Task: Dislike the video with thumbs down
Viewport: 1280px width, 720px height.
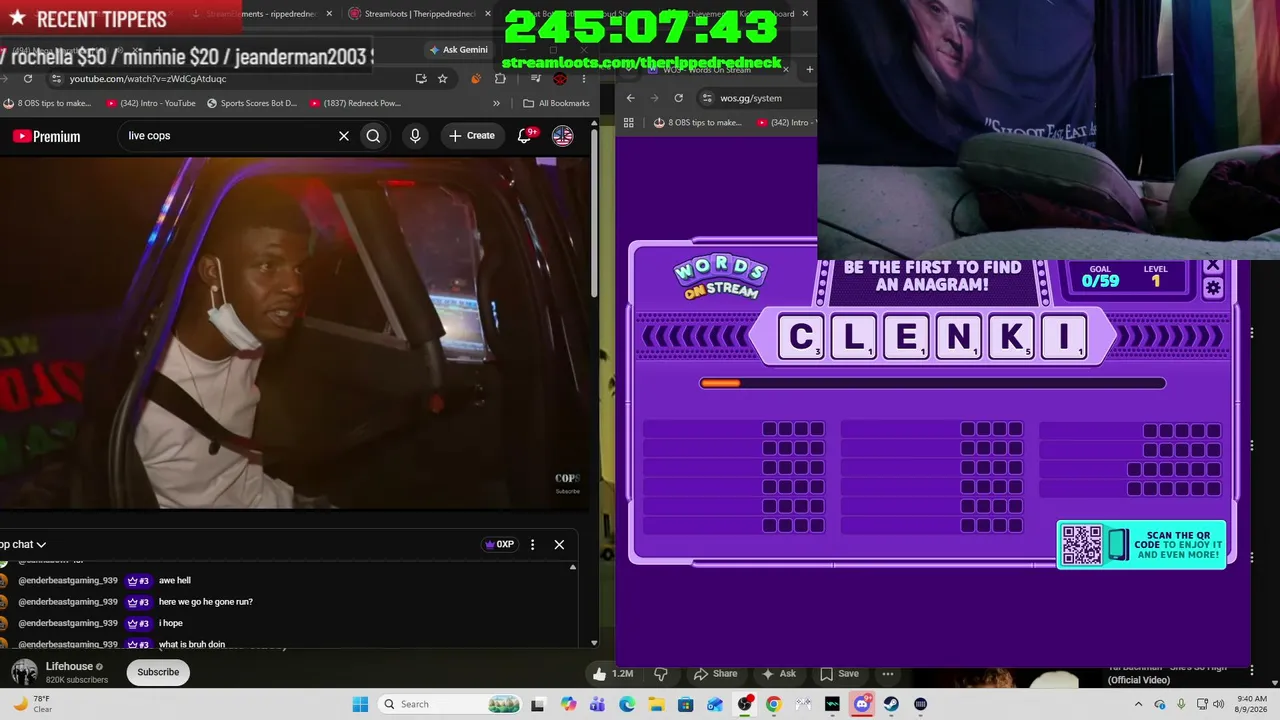Action: tap(661, 674)
